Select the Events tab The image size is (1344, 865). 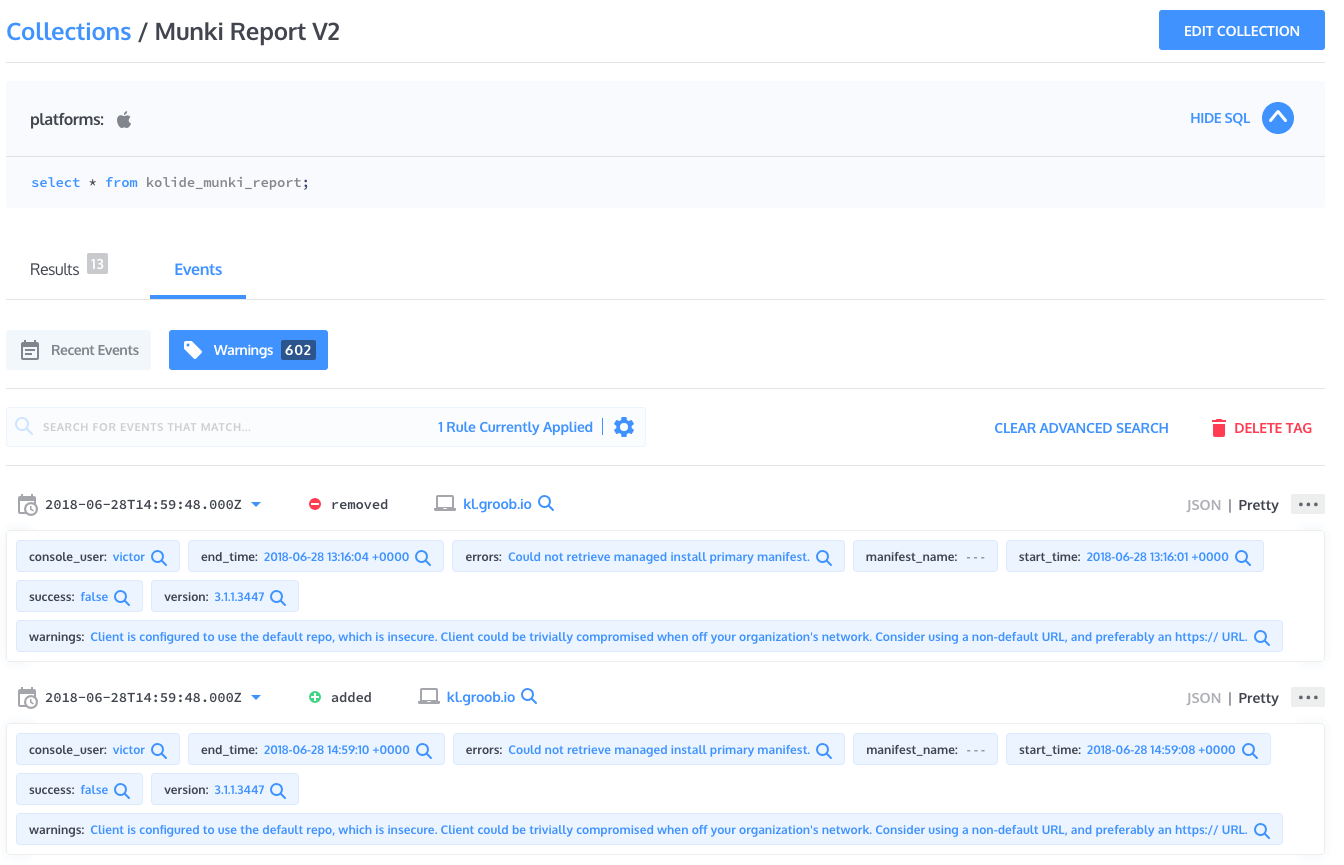[x=197, y=268]
